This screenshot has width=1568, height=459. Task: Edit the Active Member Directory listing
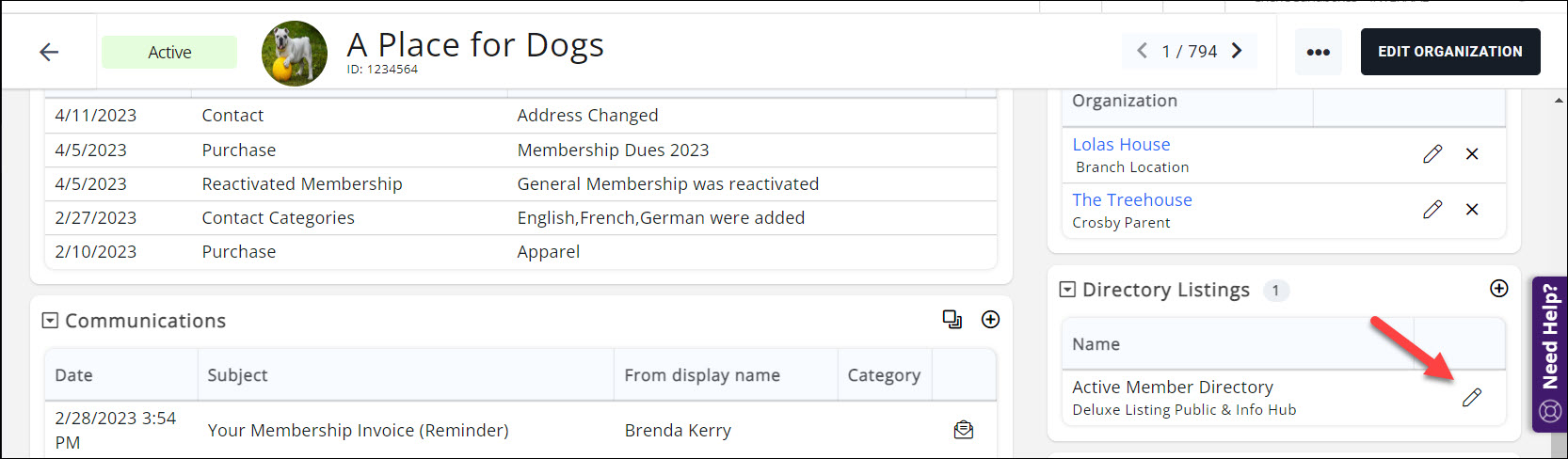(x=1471, y=398)
